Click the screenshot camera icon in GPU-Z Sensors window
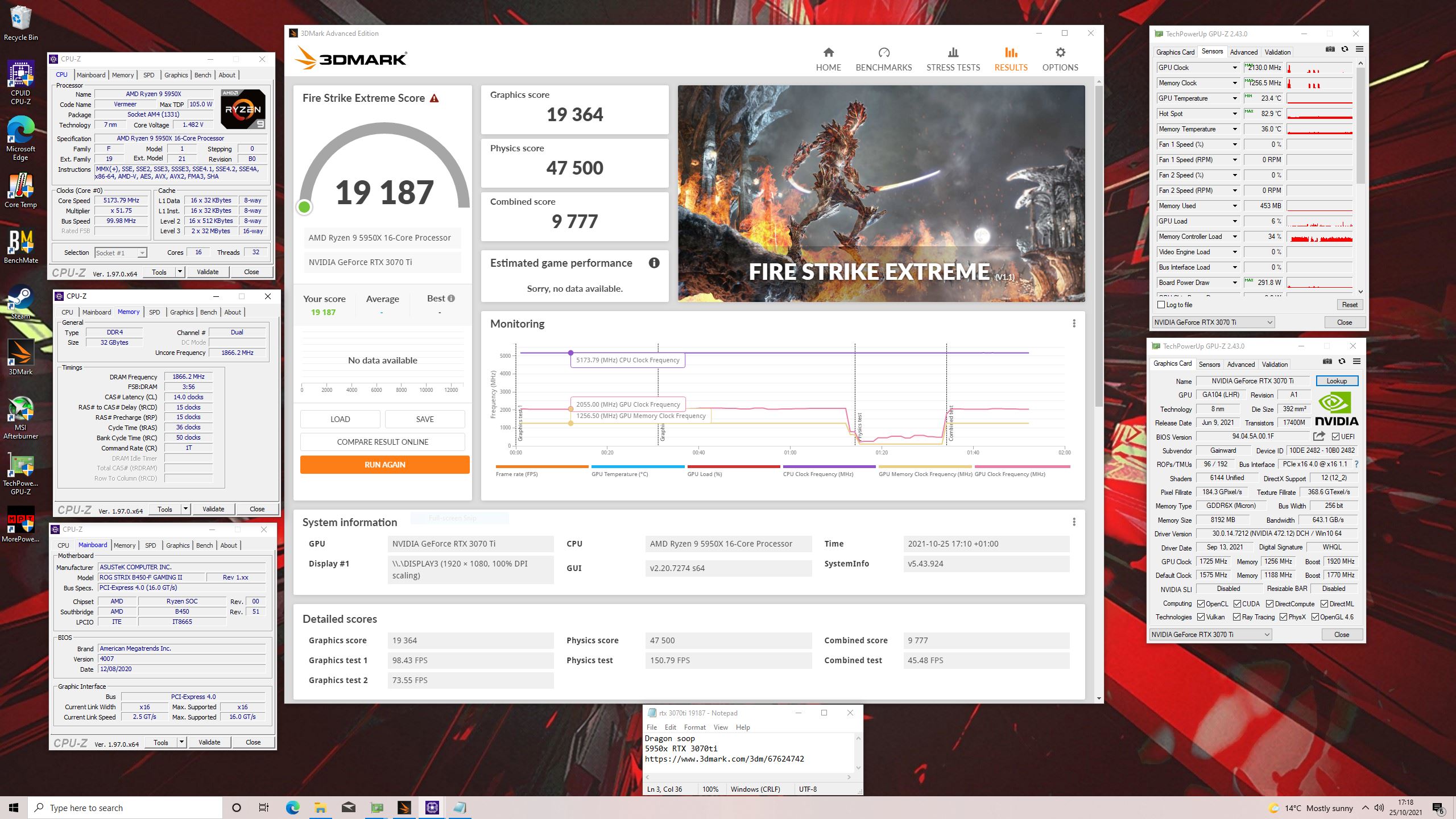Screen dimensions: 1456x819 1330,49
